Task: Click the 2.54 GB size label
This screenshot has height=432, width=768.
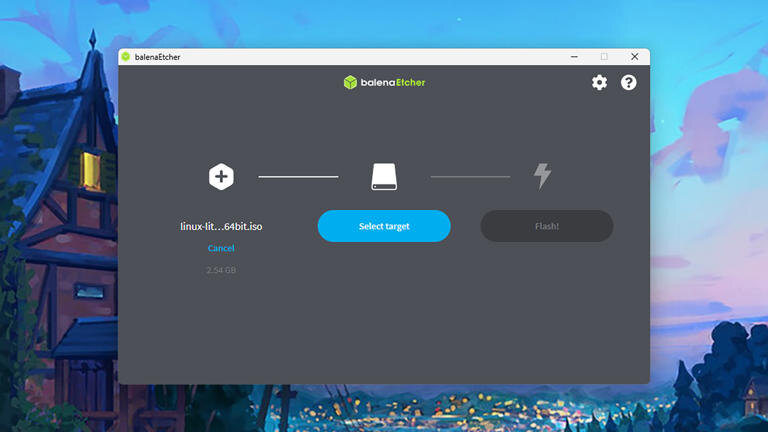Action: coord(221,270)
